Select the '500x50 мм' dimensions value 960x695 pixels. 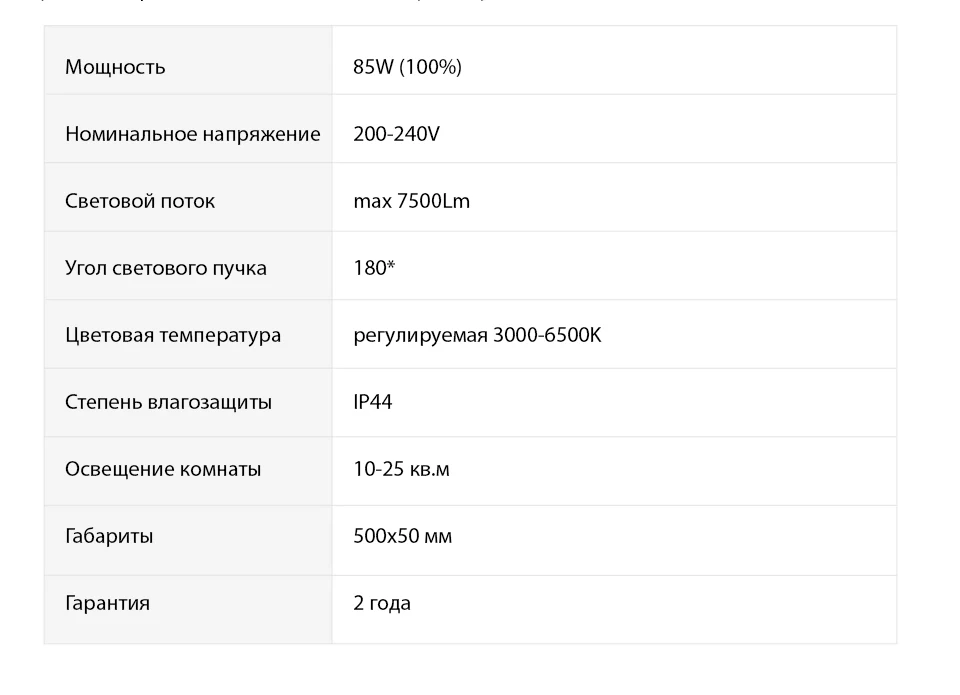(x=402, y=536)
